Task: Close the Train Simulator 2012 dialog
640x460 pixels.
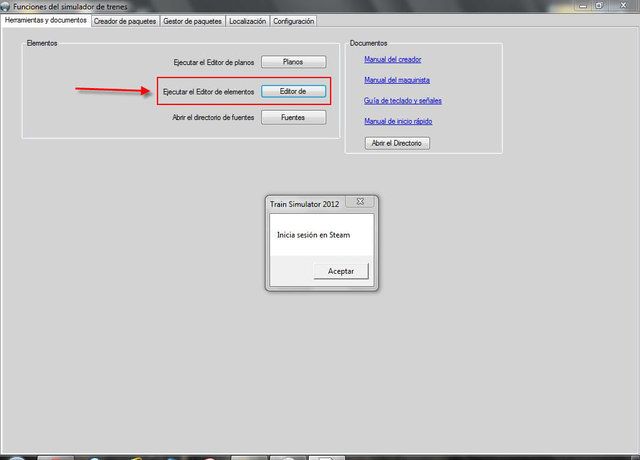Action: coord(359,203)
